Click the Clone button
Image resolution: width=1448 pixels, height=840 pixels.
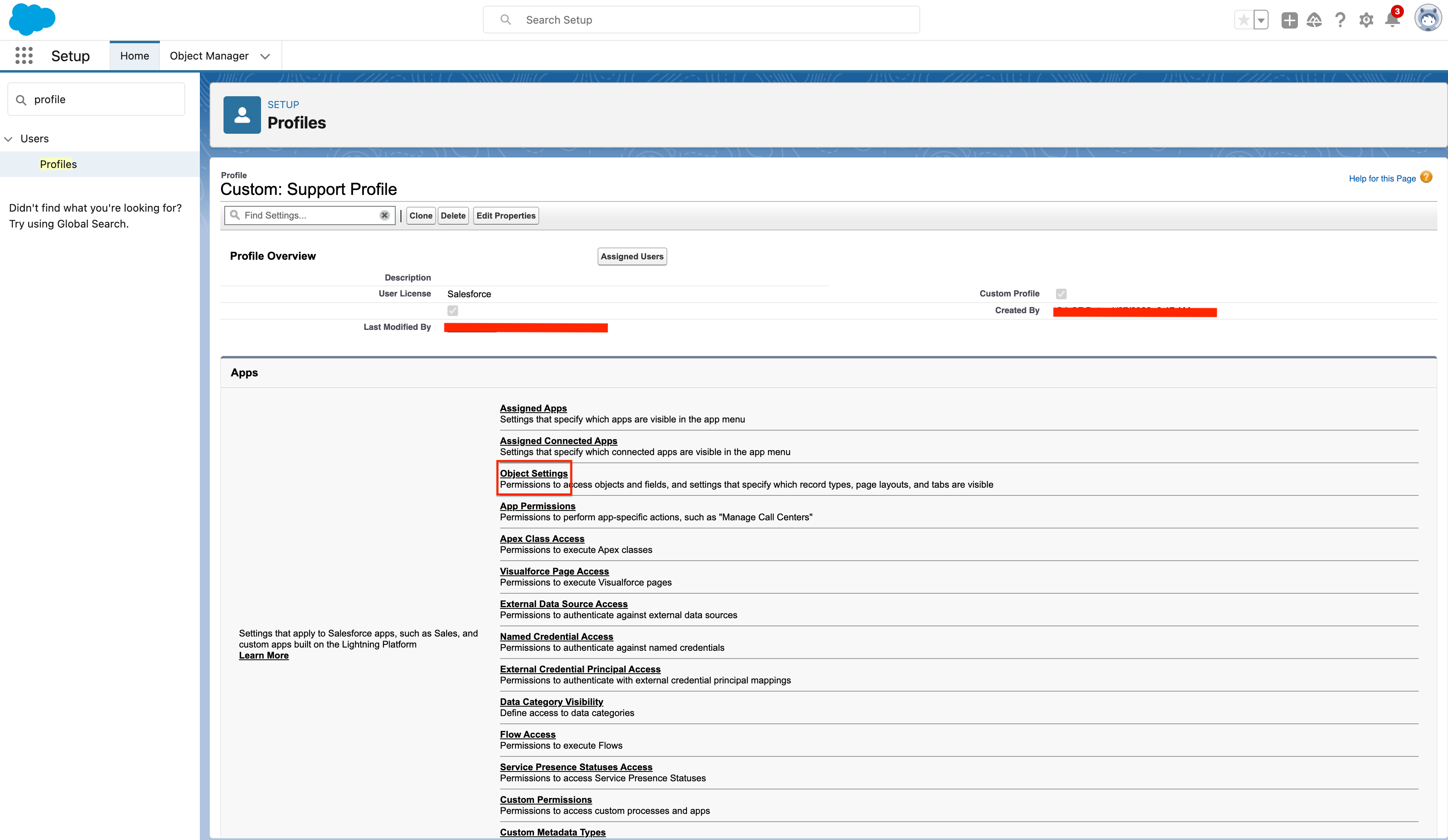click(421, 216)
